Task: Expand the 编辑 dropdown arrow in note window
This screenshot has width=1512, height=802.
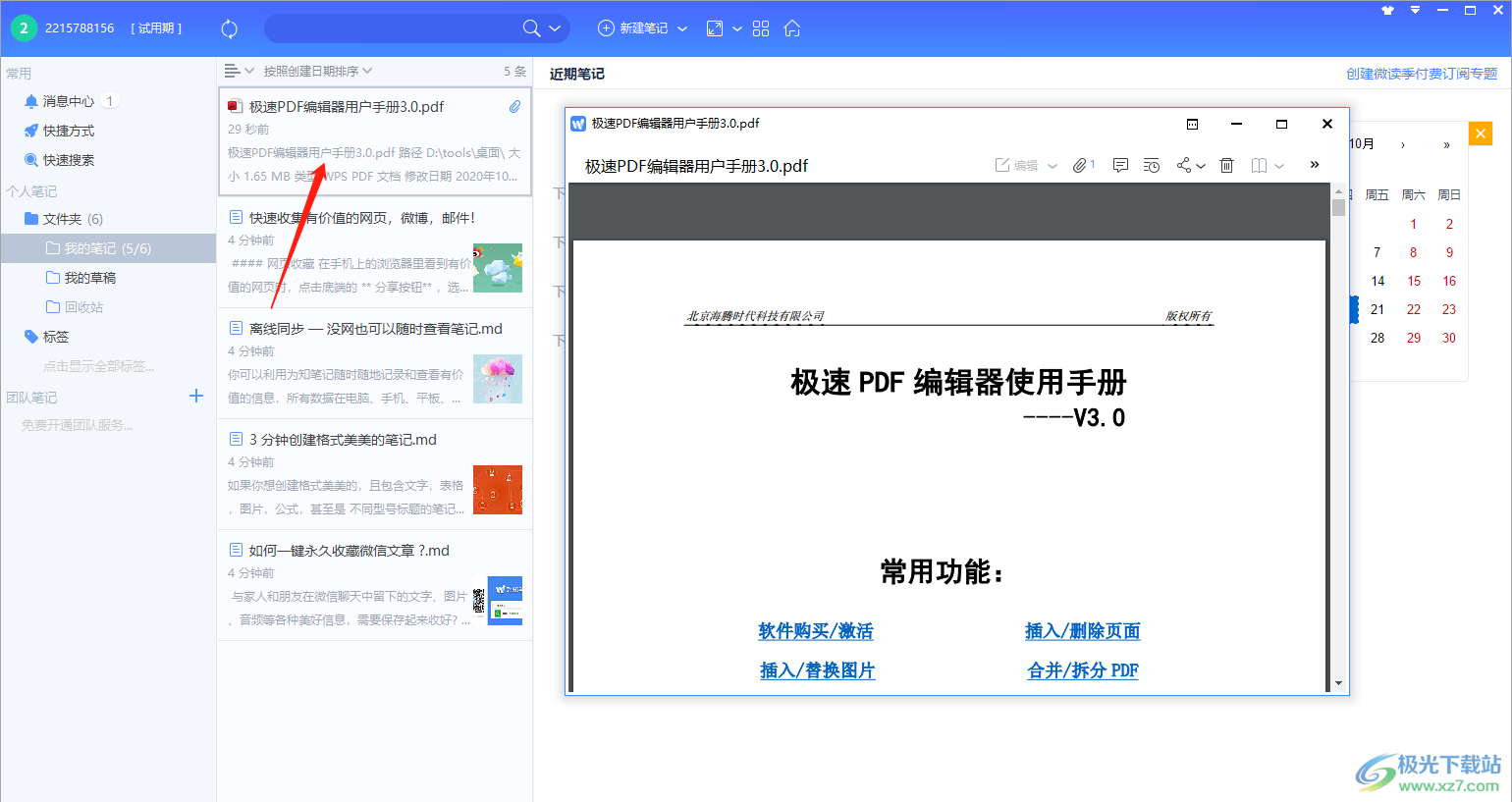Action: (x=1053, y=166)
